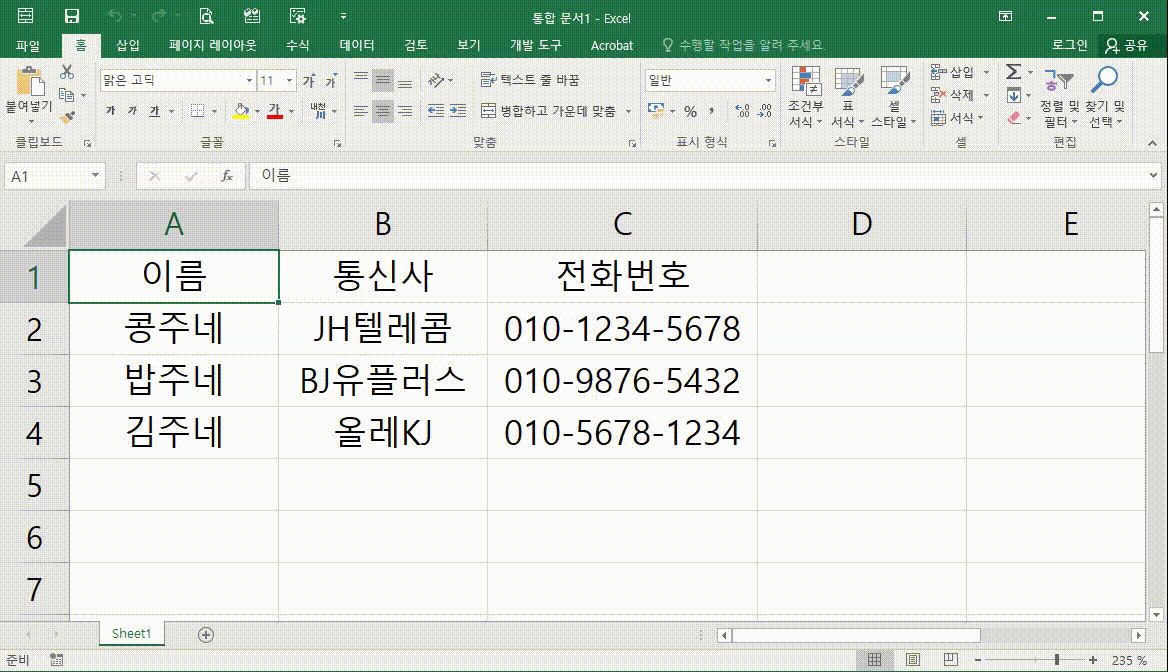Open the font color dropdown arrow

point(291,111)
